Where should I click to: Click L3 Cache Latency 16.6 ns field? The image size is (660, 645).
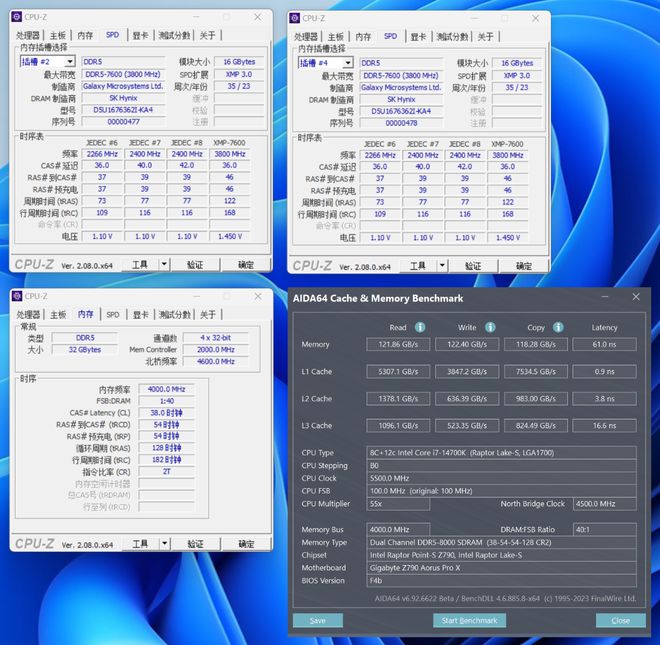click(604, 426)
